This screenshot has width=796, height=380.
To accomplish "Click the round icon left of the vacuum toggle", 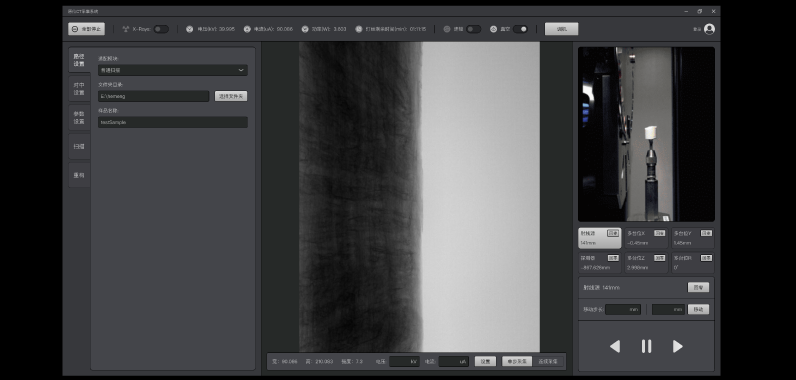I will pos(493,29).
